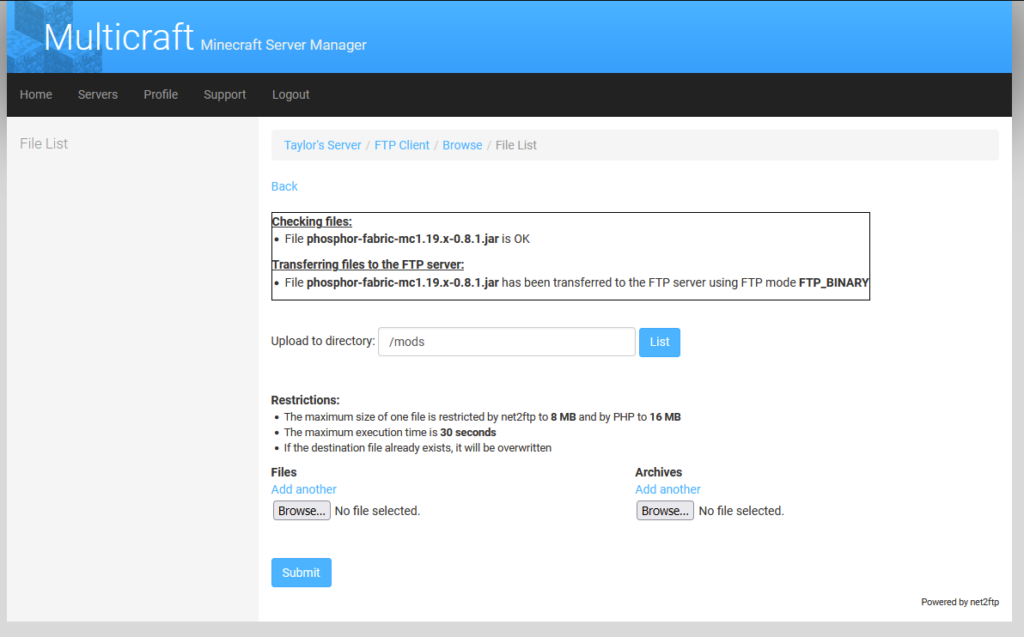This screenshot has width=1024, height=637.
Task: Click the Browse breadcrumb link
Action: point(462,144)
